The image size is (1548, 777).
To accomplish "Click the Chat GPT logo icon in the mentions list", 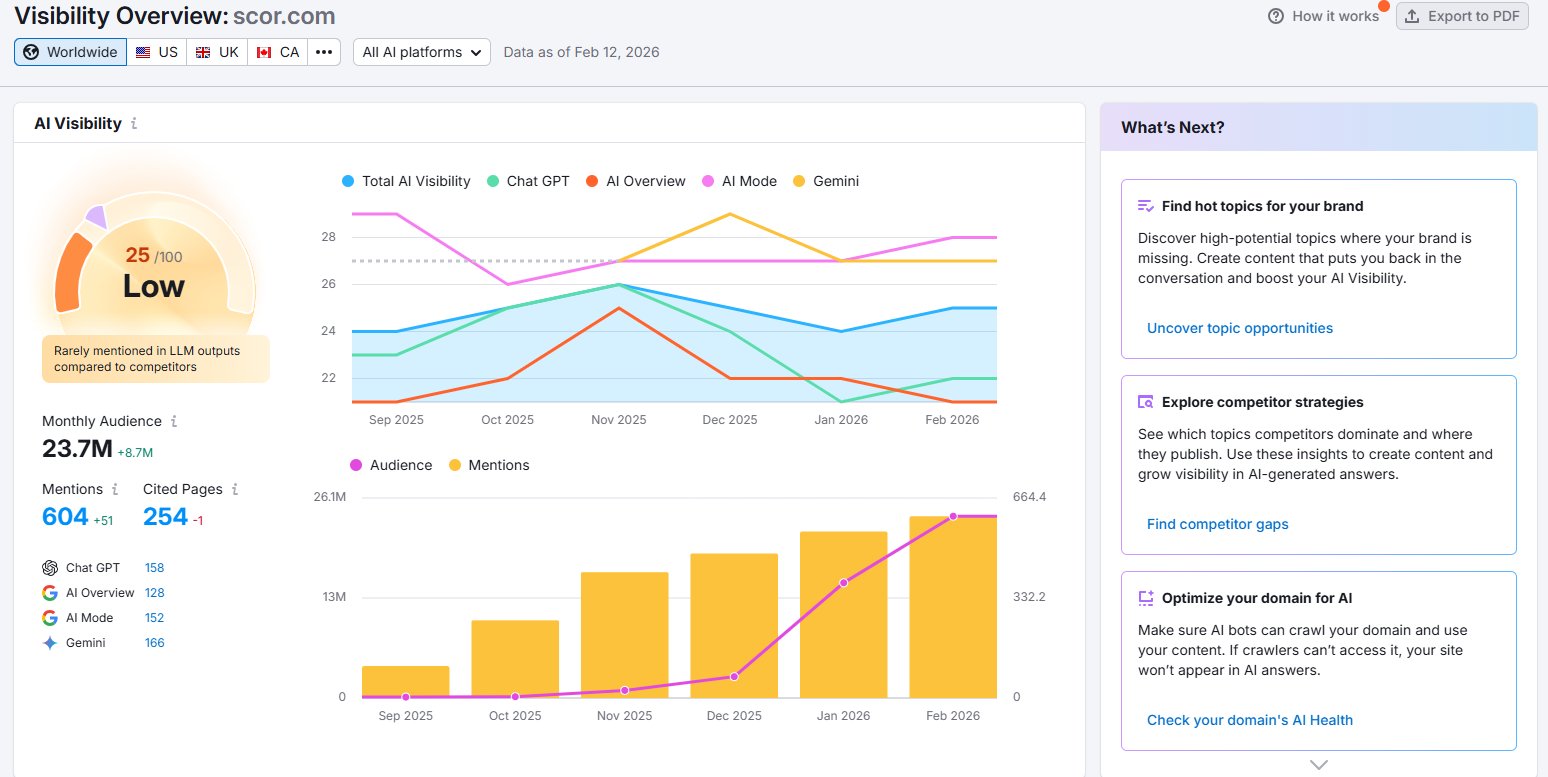I will click(50, 568).
